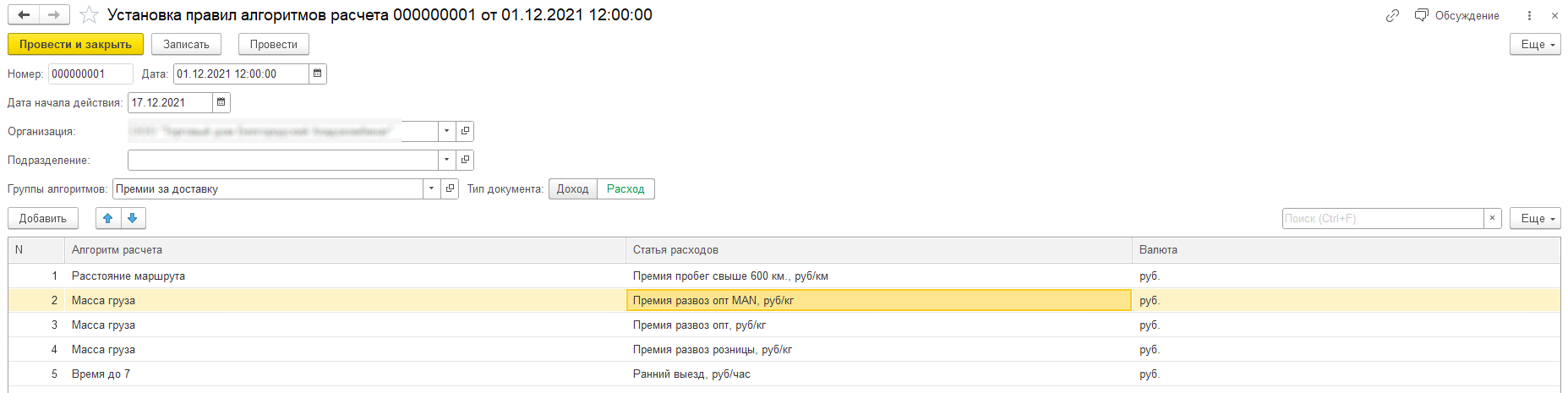
Task: Copy document link via chain icon
Action: (1392, 15)
